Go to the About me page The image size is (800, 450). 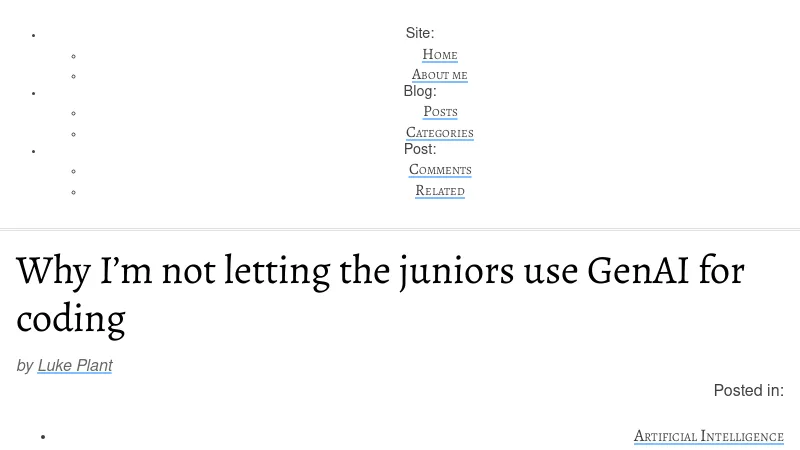[440, 75]
